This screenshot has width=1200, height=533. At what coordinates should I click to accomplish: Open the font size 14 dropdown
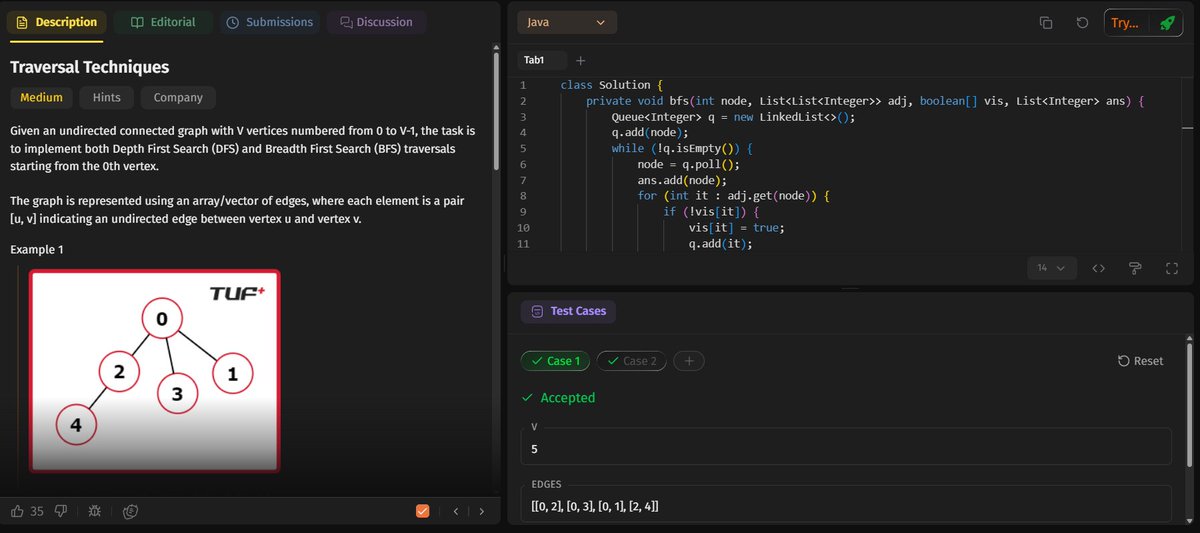tap(1051, 268)
